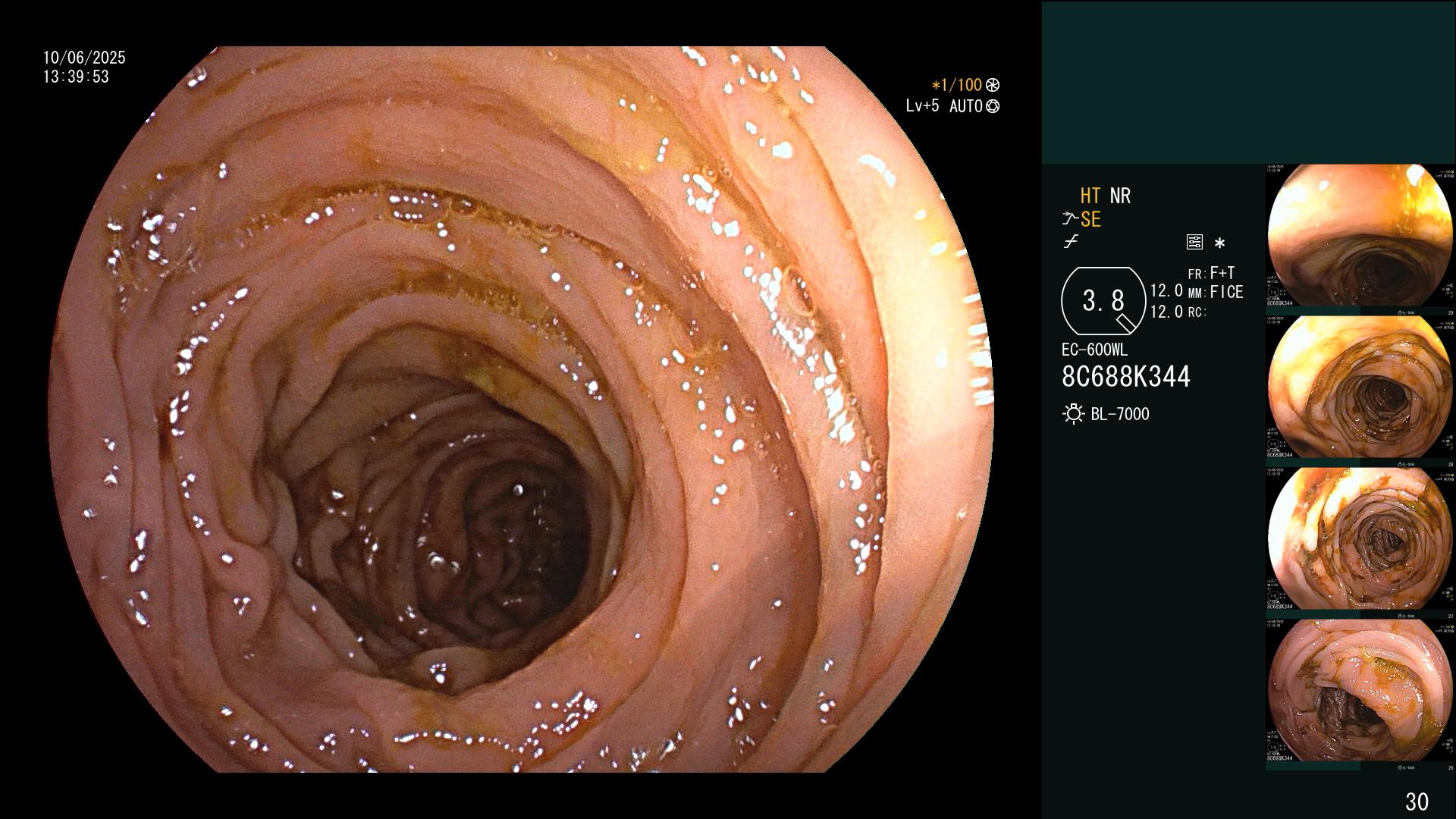1456x819 pixels.
Task: Click the shutter speed icon beside *1/100
Action: [992, 85]
